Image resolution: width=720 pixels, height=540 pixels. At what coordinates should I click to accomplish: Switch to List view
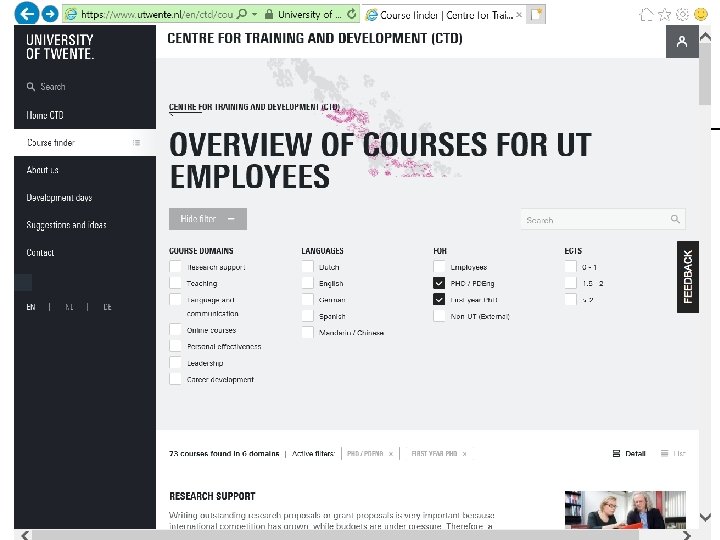673,454
